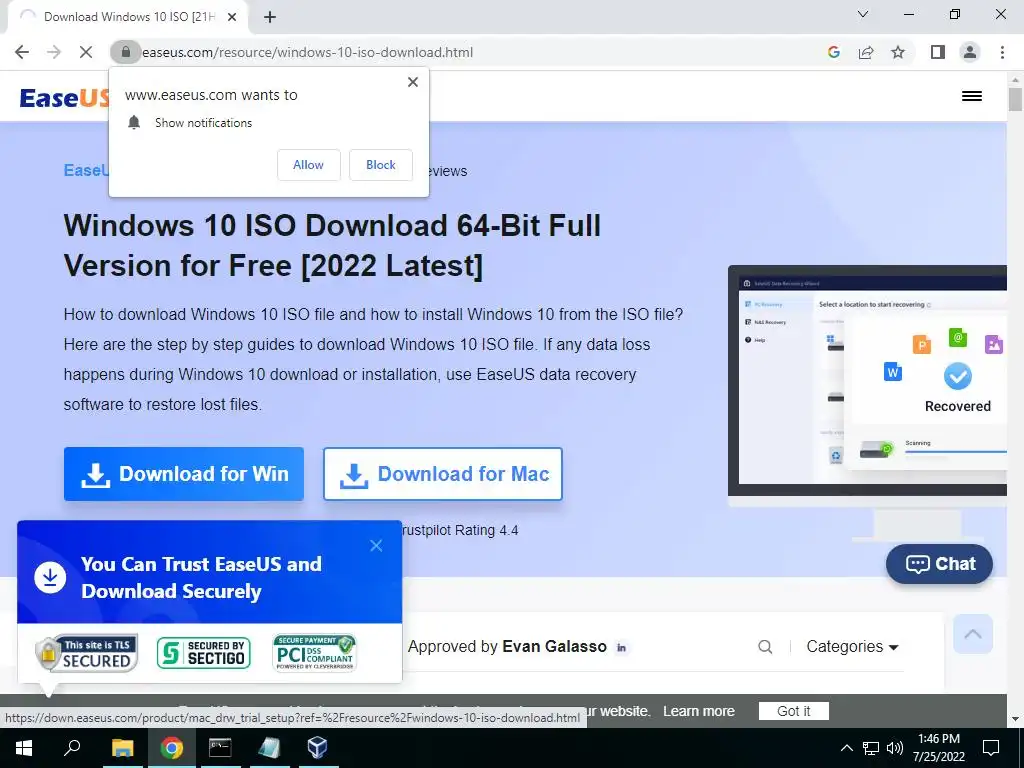Open the tab search dropdown arrow
Viewport: 1024px width, 768px height.
863,14
